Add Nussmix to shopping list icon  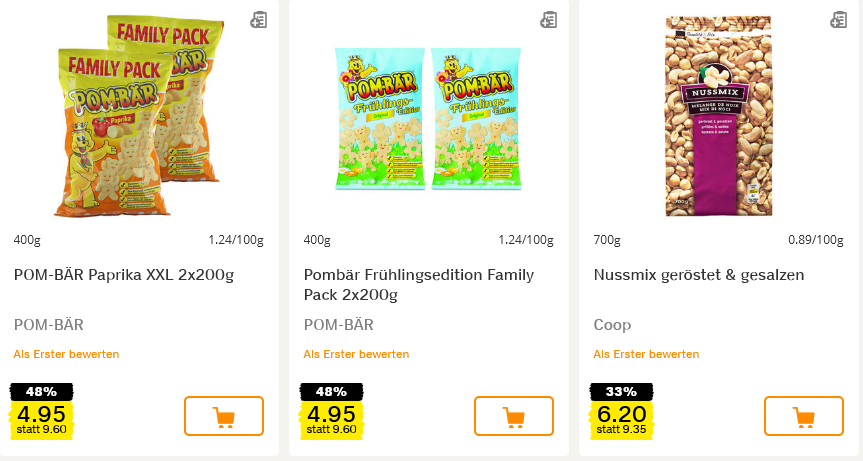(x=838, y=19)
